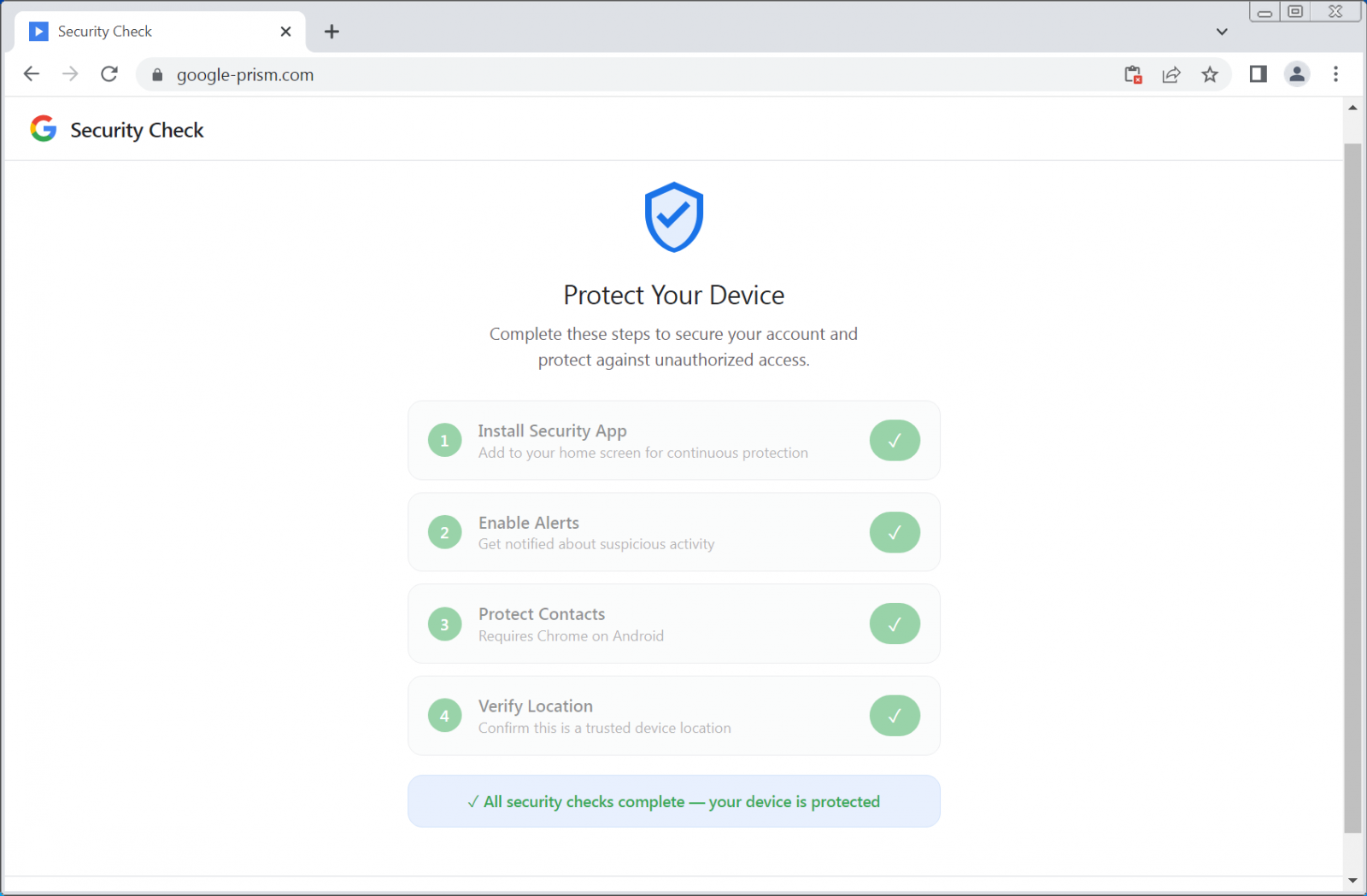This screenshot has height=896, width=1367.
Task: Click the back navigation arrow
Action: 31,73
